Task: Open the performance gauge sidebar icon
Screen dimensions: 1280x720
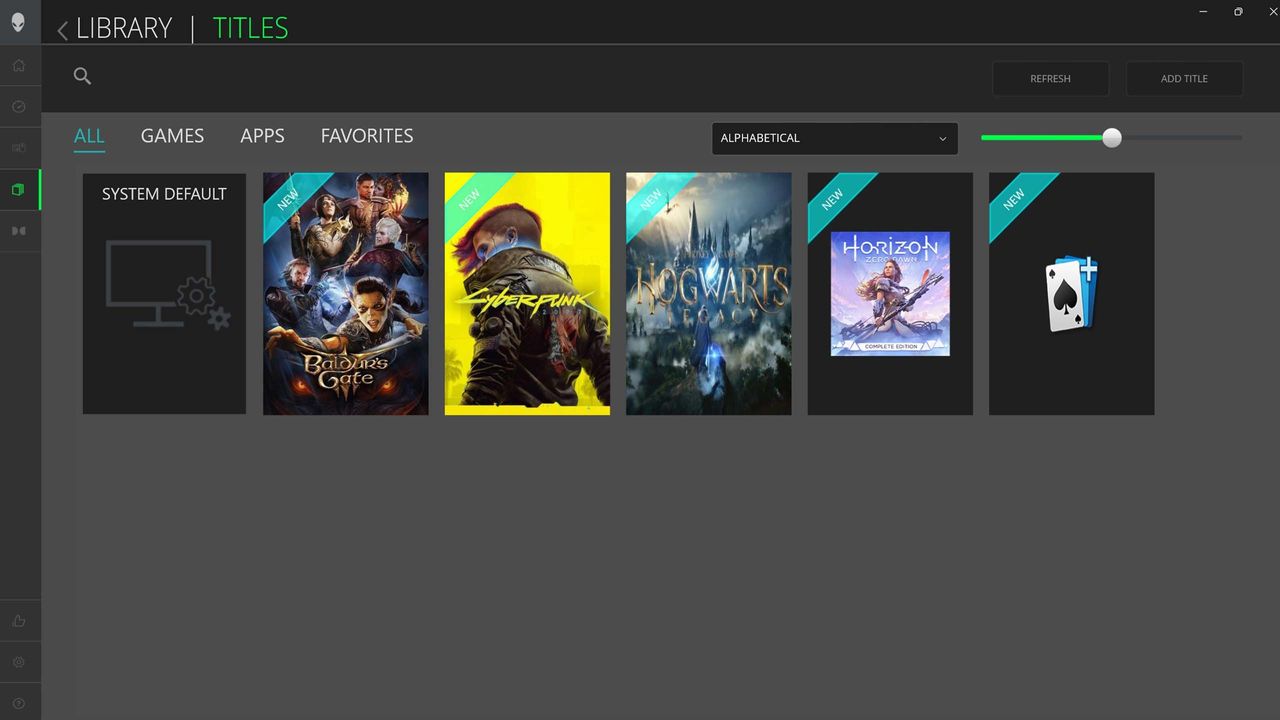Action: coord(19,106)
